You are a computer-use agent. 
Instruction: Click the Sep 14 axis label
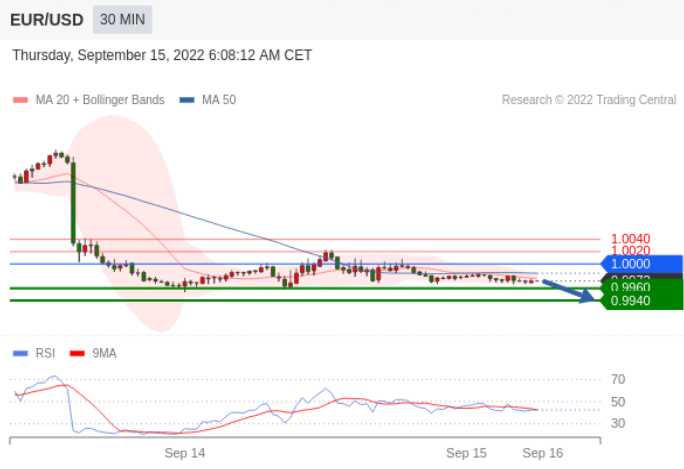click(185, 453)
